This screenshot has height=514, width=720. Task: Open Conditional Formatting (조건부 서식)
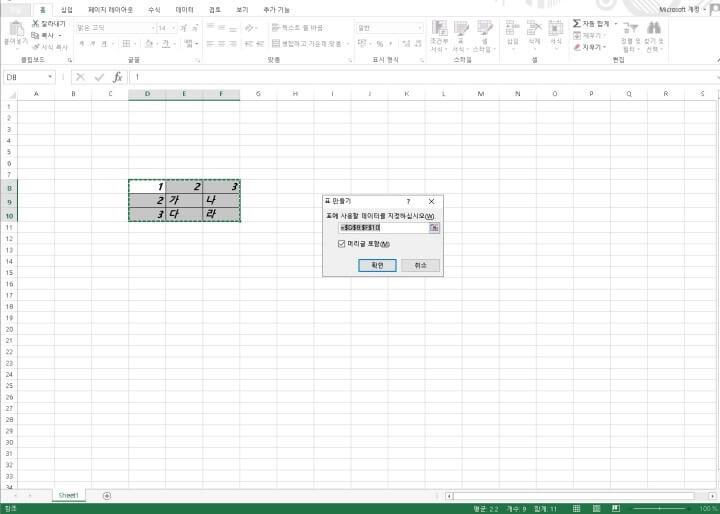pyautogui.click(x=439, y=36)
